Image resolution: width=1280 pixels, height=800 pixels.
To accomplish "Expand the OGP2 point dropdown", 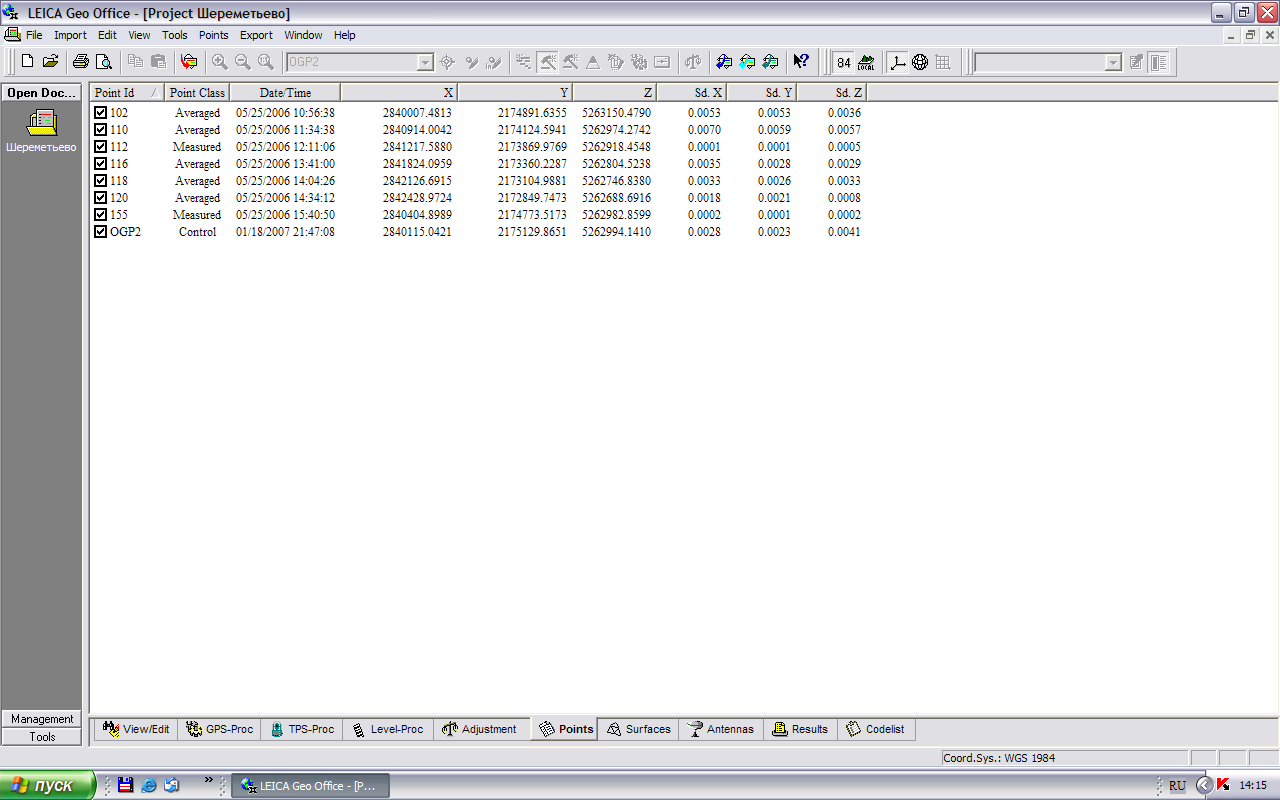I will 425,62.
